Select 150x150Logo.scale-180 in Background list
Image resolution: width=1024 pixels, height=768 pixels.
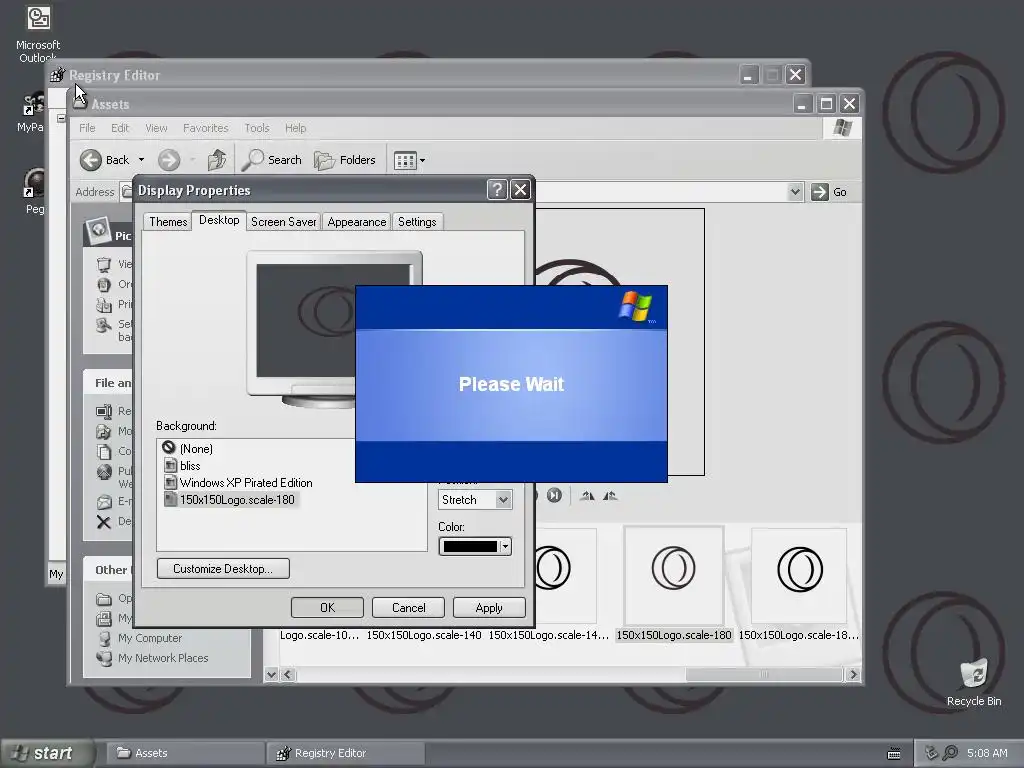(x=229, y=500)
